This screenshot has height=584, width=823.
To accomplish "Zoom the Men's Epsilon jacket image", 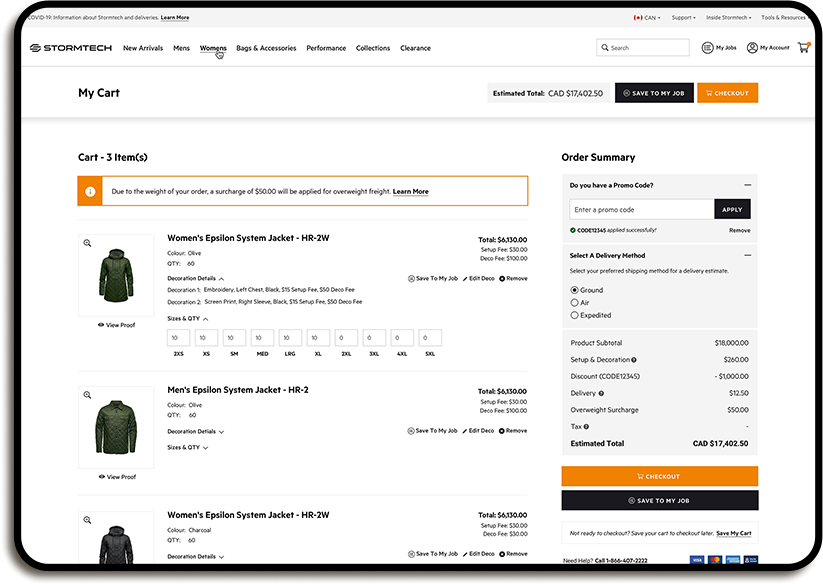I will [x=87, y=395].
